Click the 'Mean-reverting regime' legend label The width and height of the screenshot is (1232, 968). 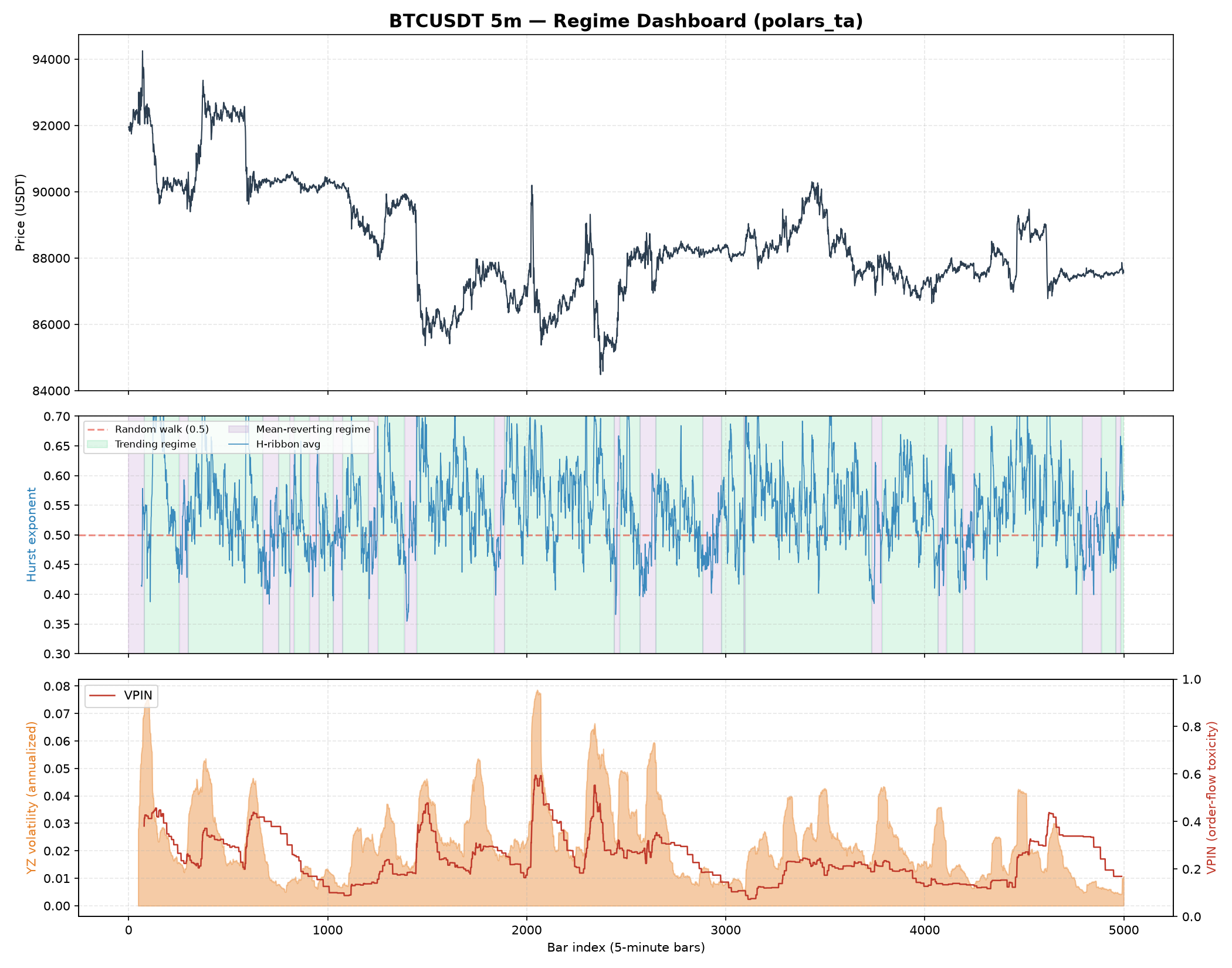coord(313,429)
